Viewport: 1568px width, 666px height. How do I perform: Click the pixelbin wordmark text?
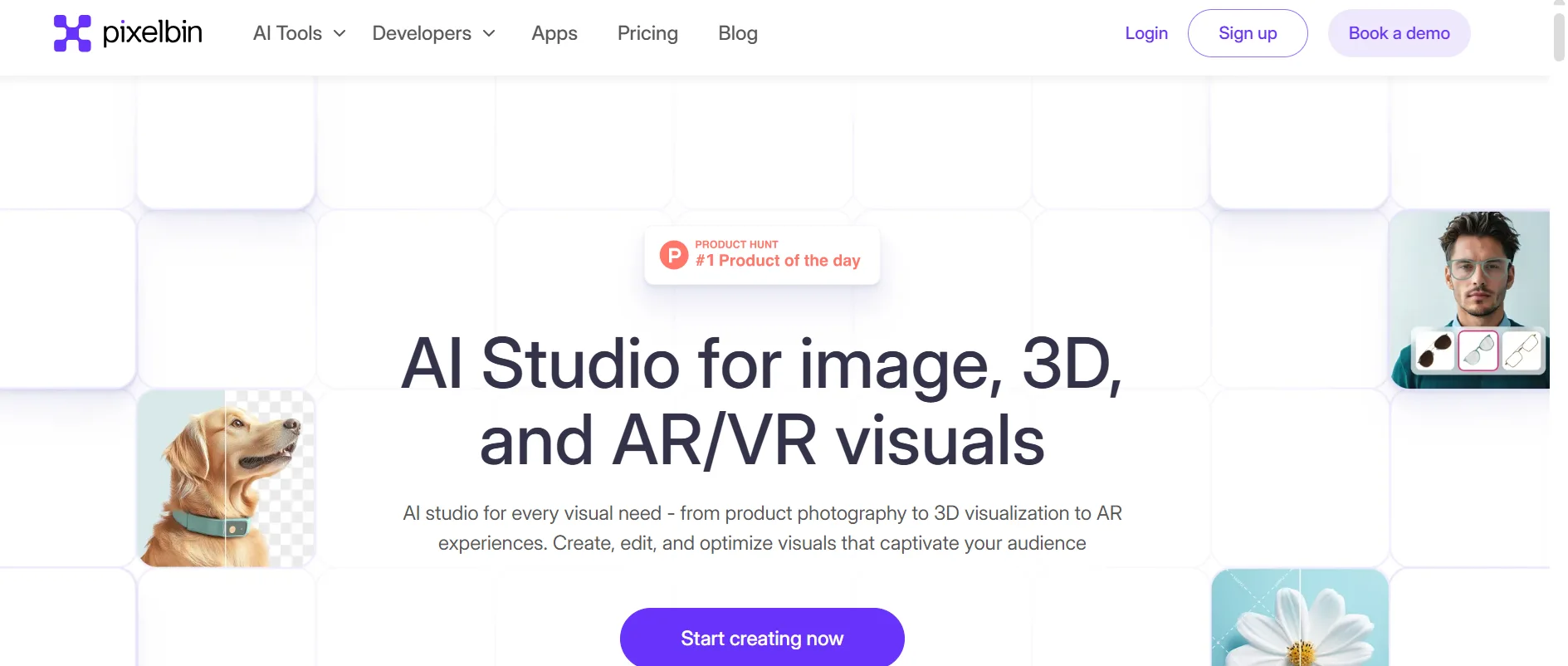tap(152, 33)
